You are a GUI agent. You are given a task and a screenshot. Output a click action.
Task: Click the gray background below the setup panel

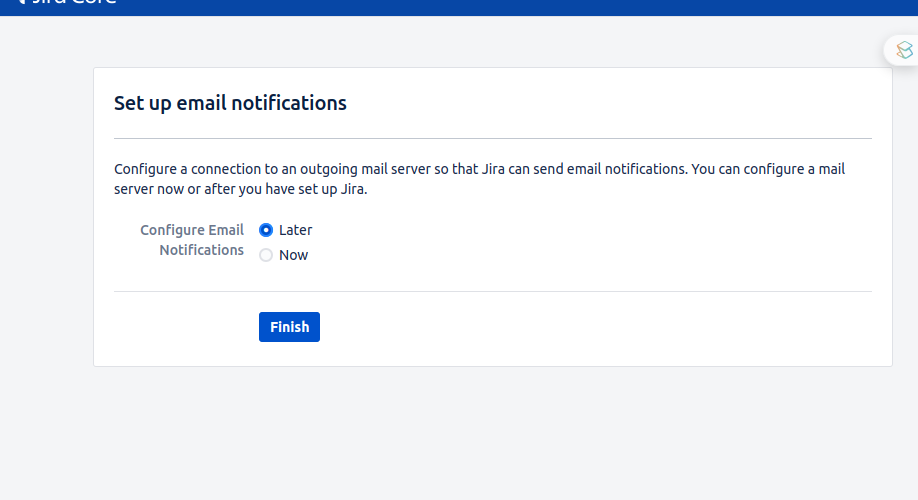coord(459,433)
